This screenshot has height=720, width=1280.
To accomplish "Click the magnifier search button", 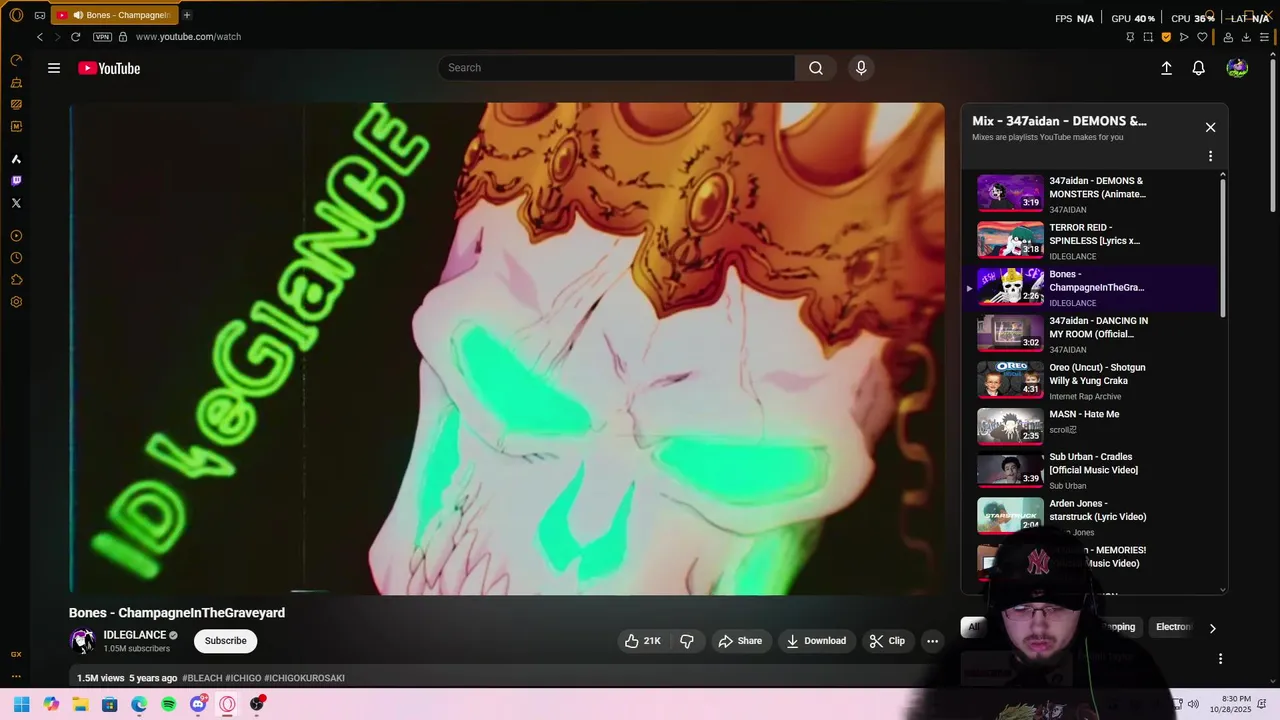I will pyautogui.click(x=816, y=68).
